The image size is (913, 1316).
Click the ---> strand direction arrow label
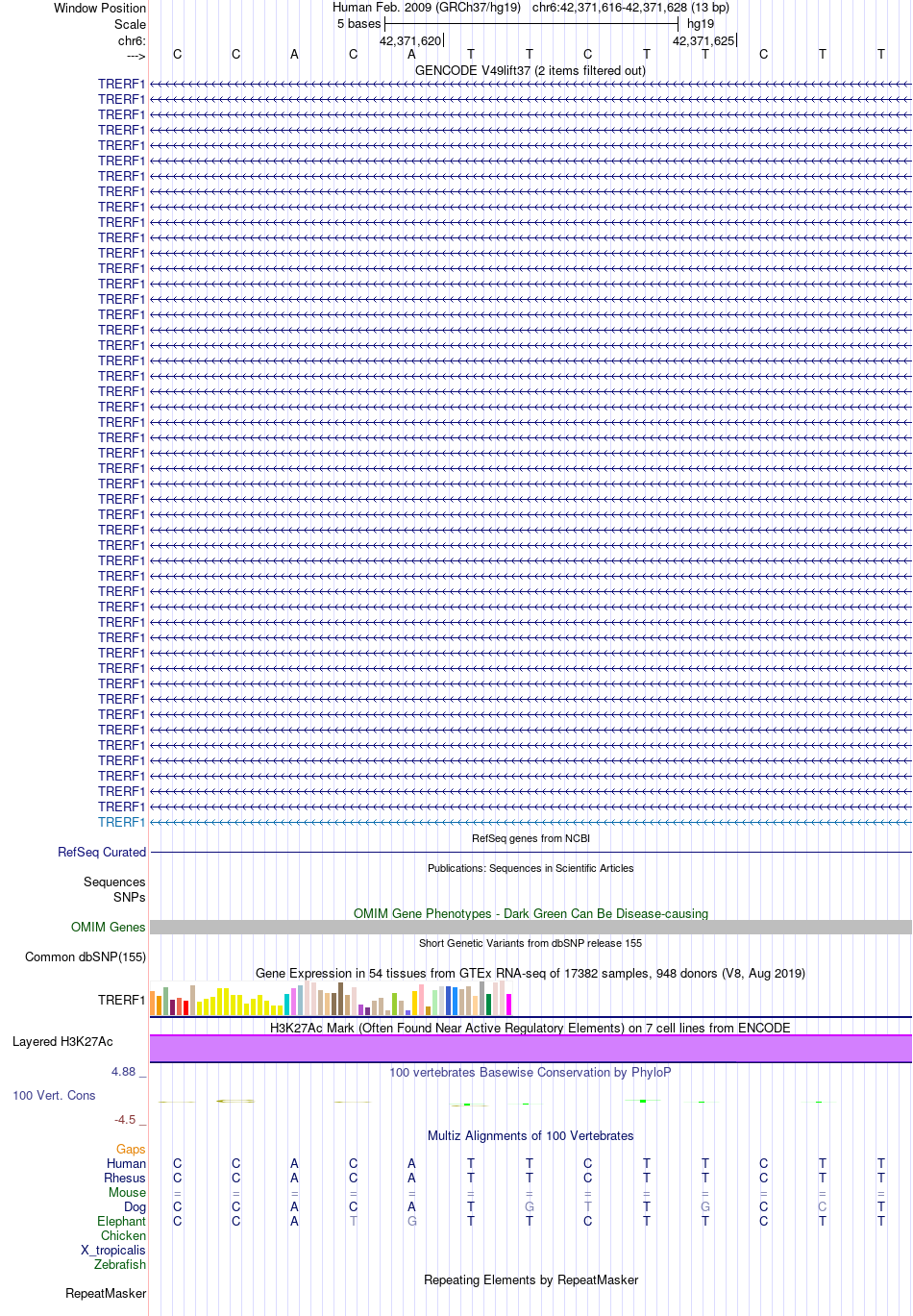pyautogui.click(x=136, y=56)
